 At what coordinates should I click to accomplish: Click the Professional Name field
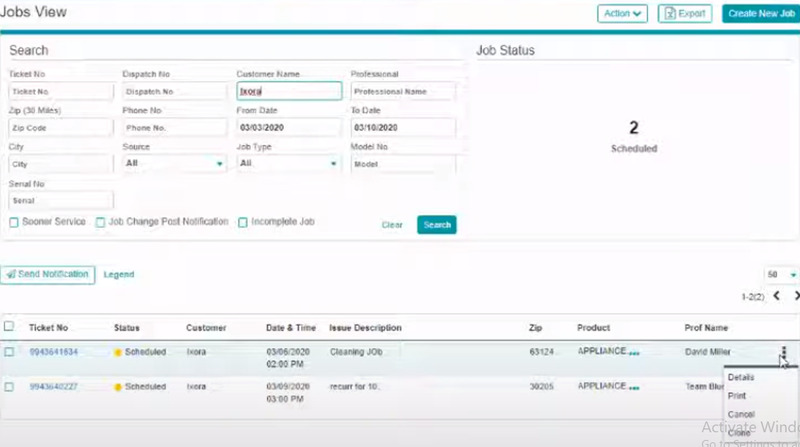403,91
